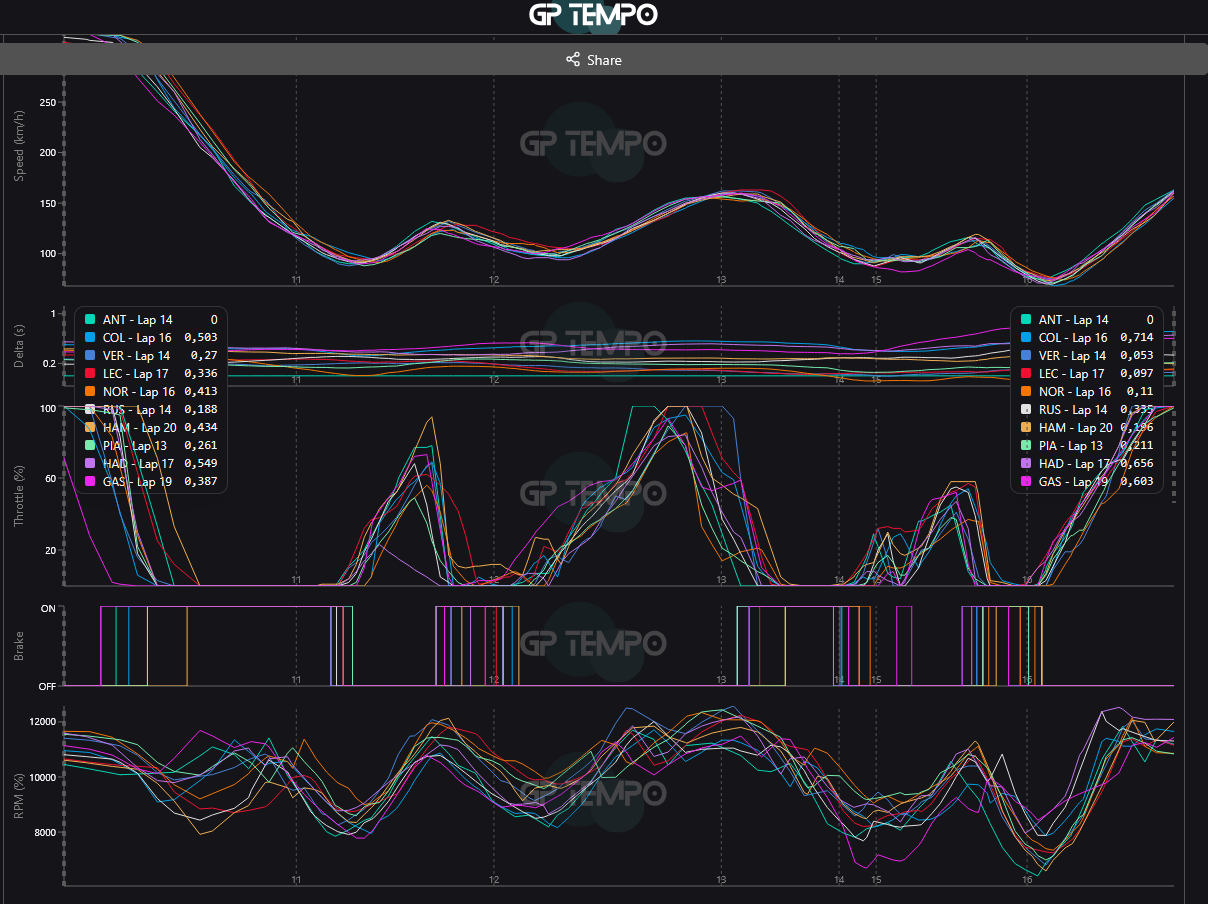Click corner 16 marker on the RPM chart

coord(1028,880)
